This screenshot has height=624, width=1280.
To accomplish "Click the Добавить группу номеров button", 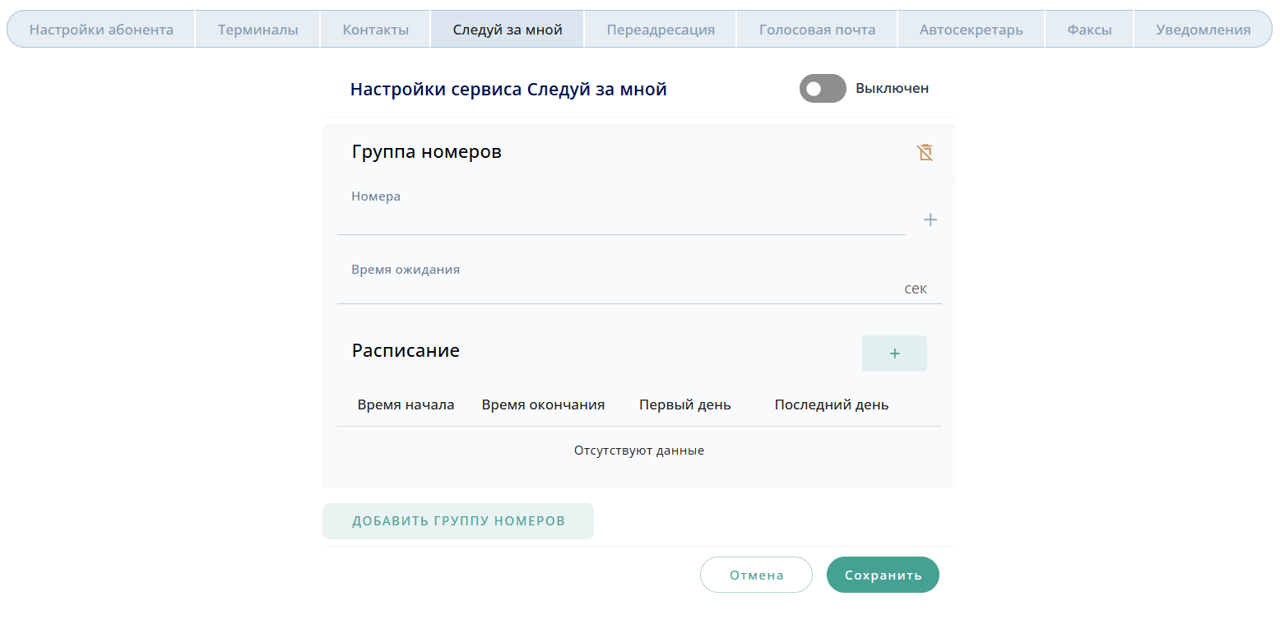I will tap(458, 521).
